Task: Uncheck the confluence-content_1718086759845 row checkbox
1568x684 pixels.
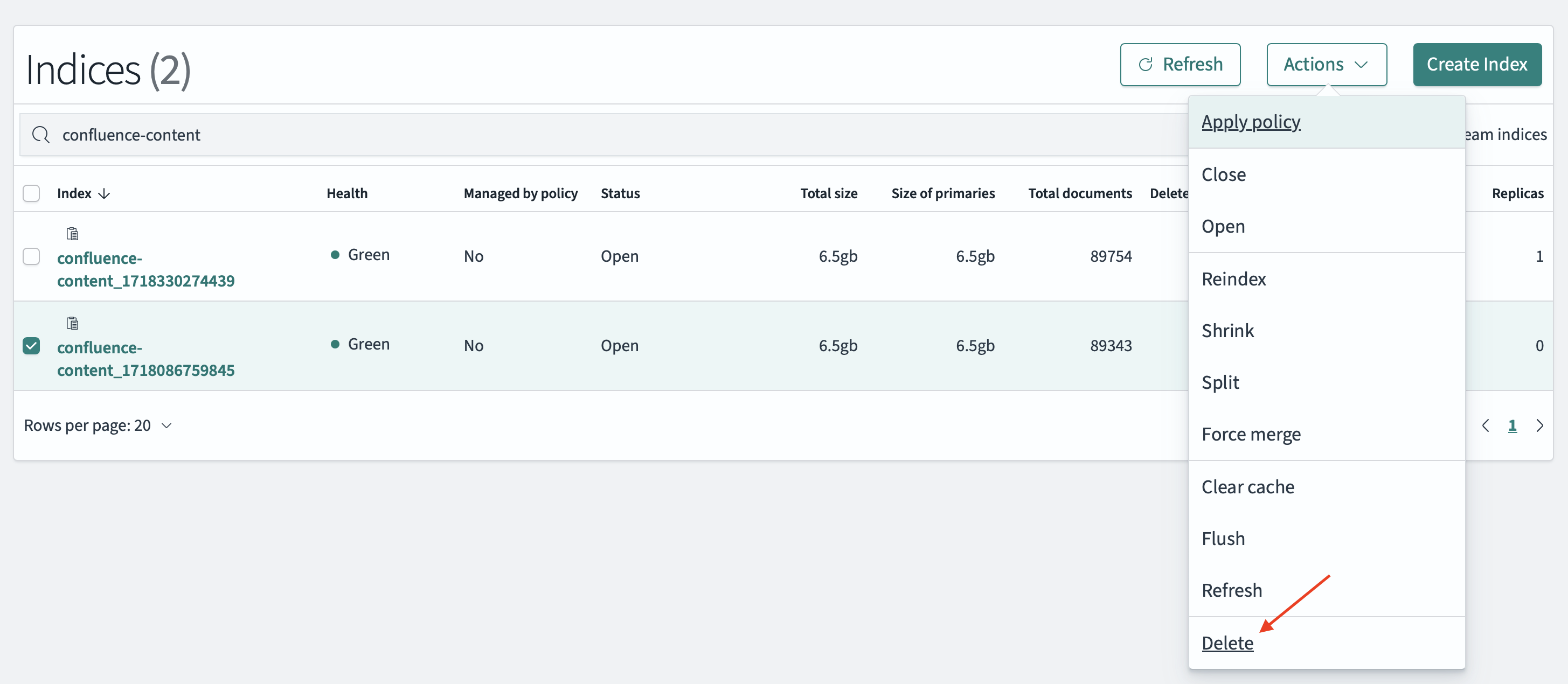Action: click(x=31, y=346)
